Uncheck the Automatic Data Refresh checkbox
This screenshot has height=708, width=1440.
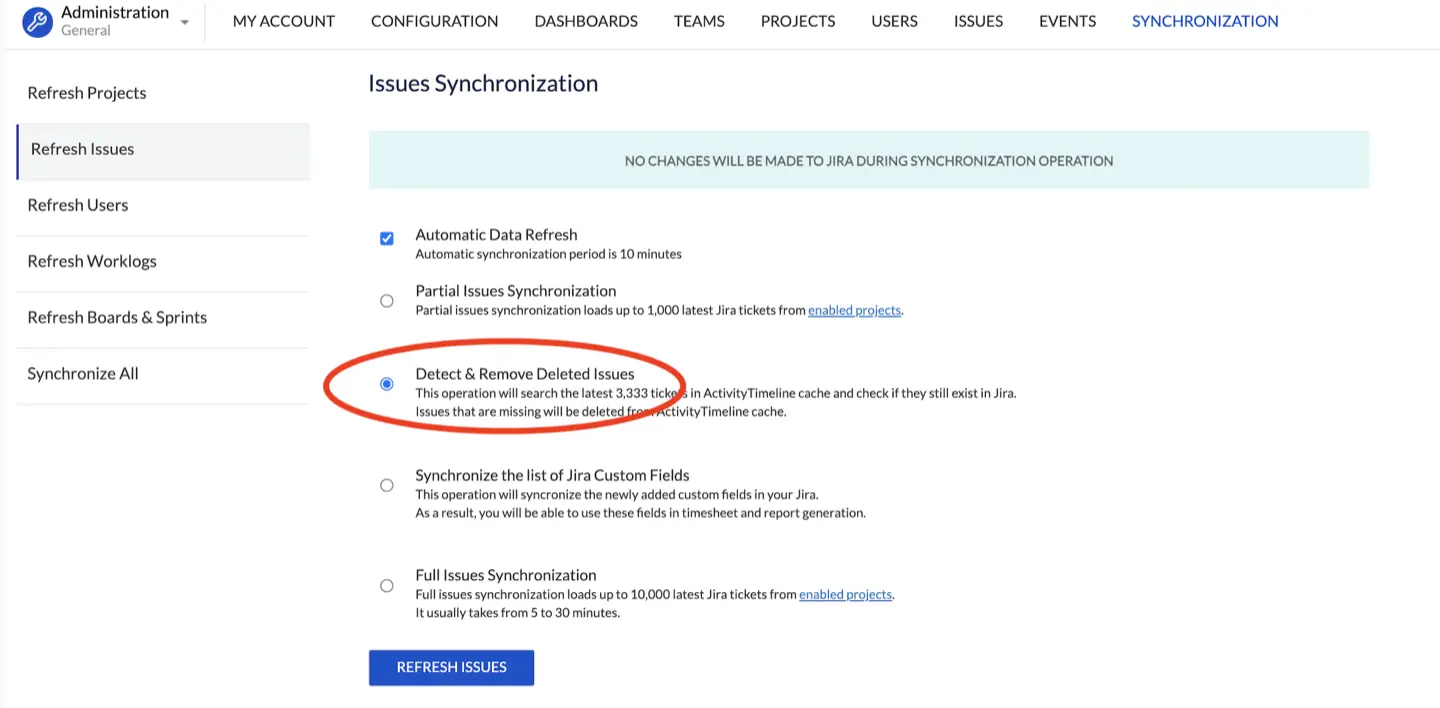pyautogui.click(x=387, y=239)
